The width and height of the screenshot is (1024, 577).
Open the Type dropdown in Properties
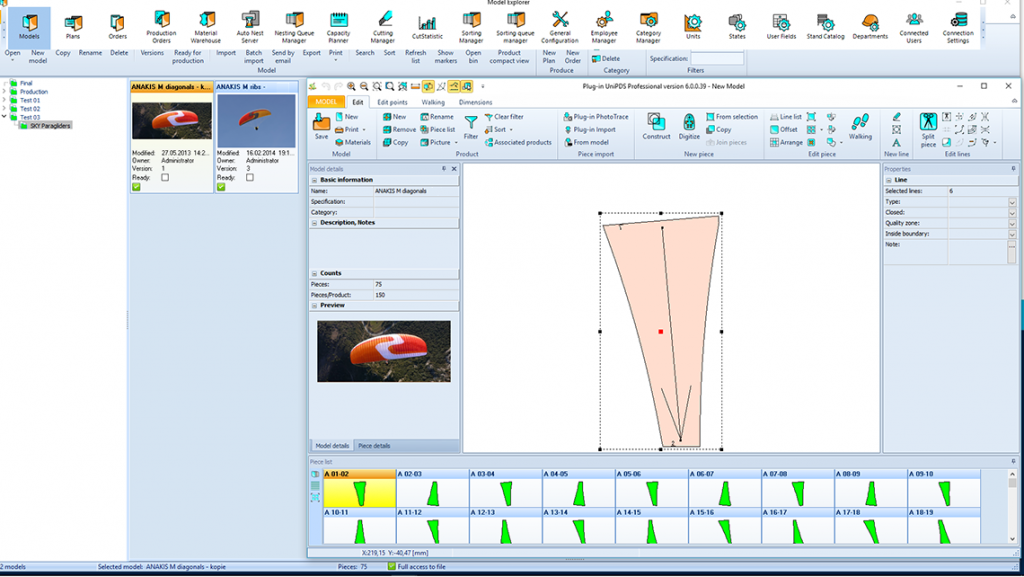(x=1012, y=202)
